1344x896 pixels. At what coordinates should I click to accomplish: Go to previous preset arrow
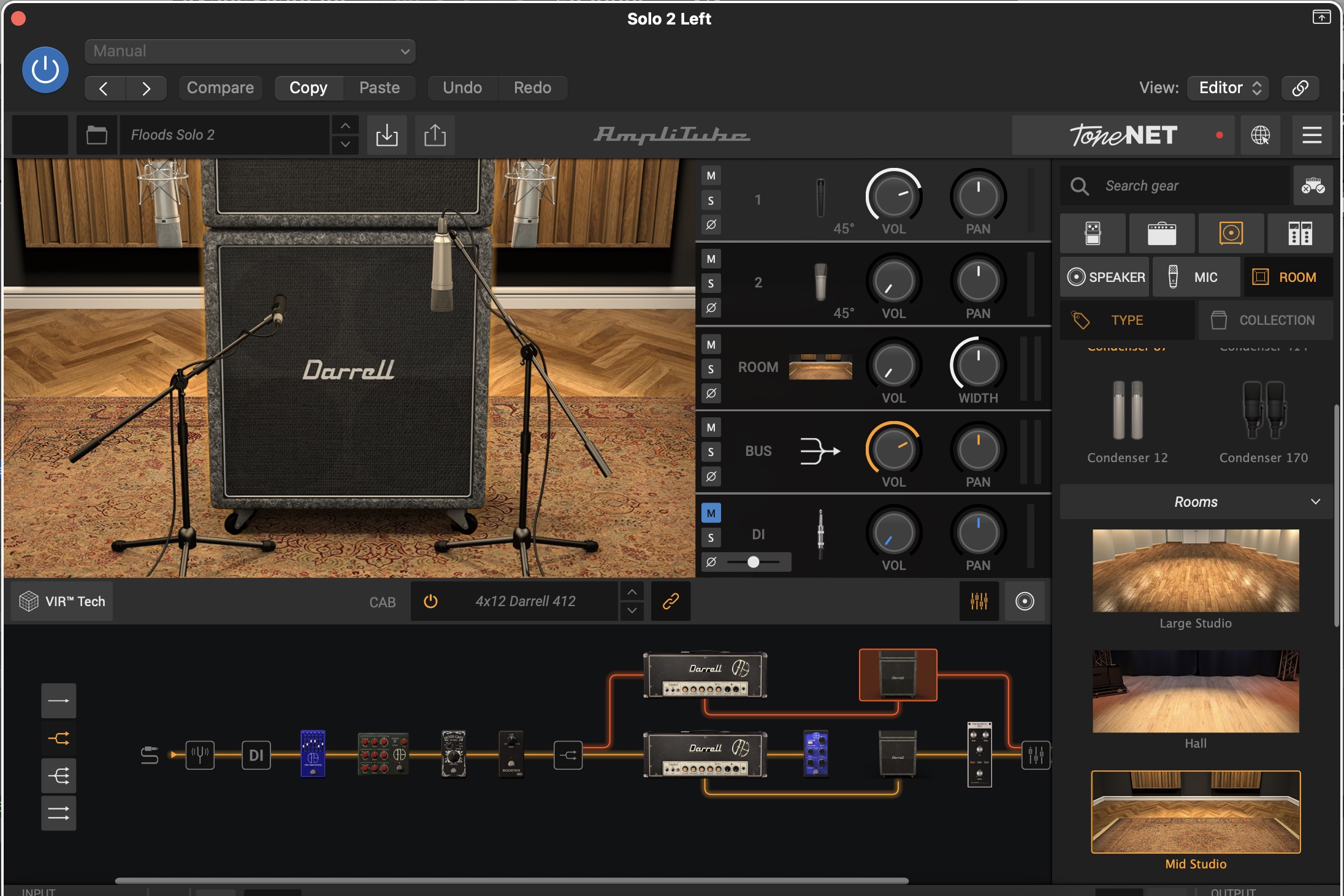tap(104, 88)
